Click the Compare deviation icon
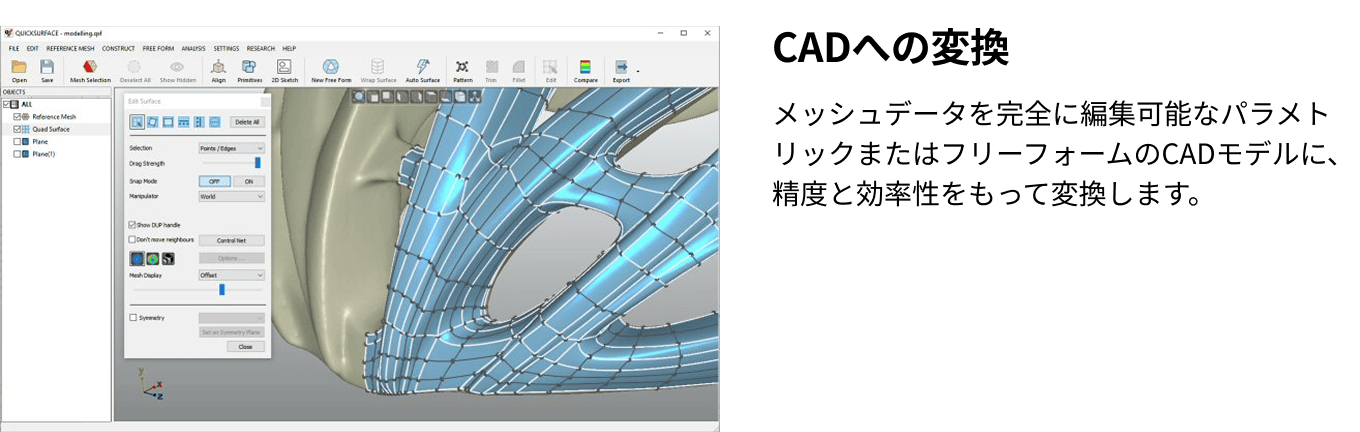The height and width of the screenshot is (432, 1360). tap(585, 67)
